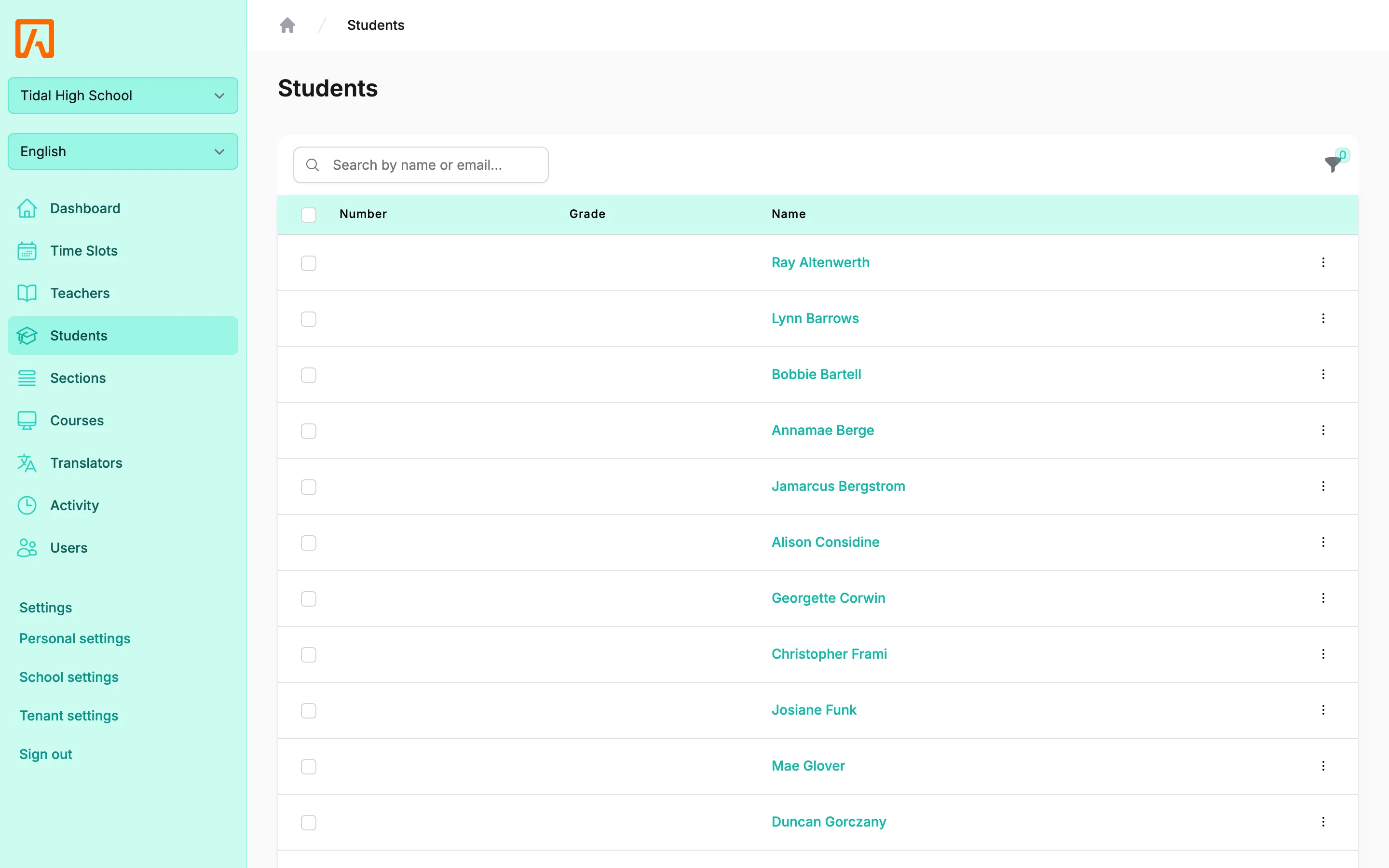This screenshot has width=1389, height=868.
Task: Open row menu for Annamae Berge
Action: point(1323,431)
